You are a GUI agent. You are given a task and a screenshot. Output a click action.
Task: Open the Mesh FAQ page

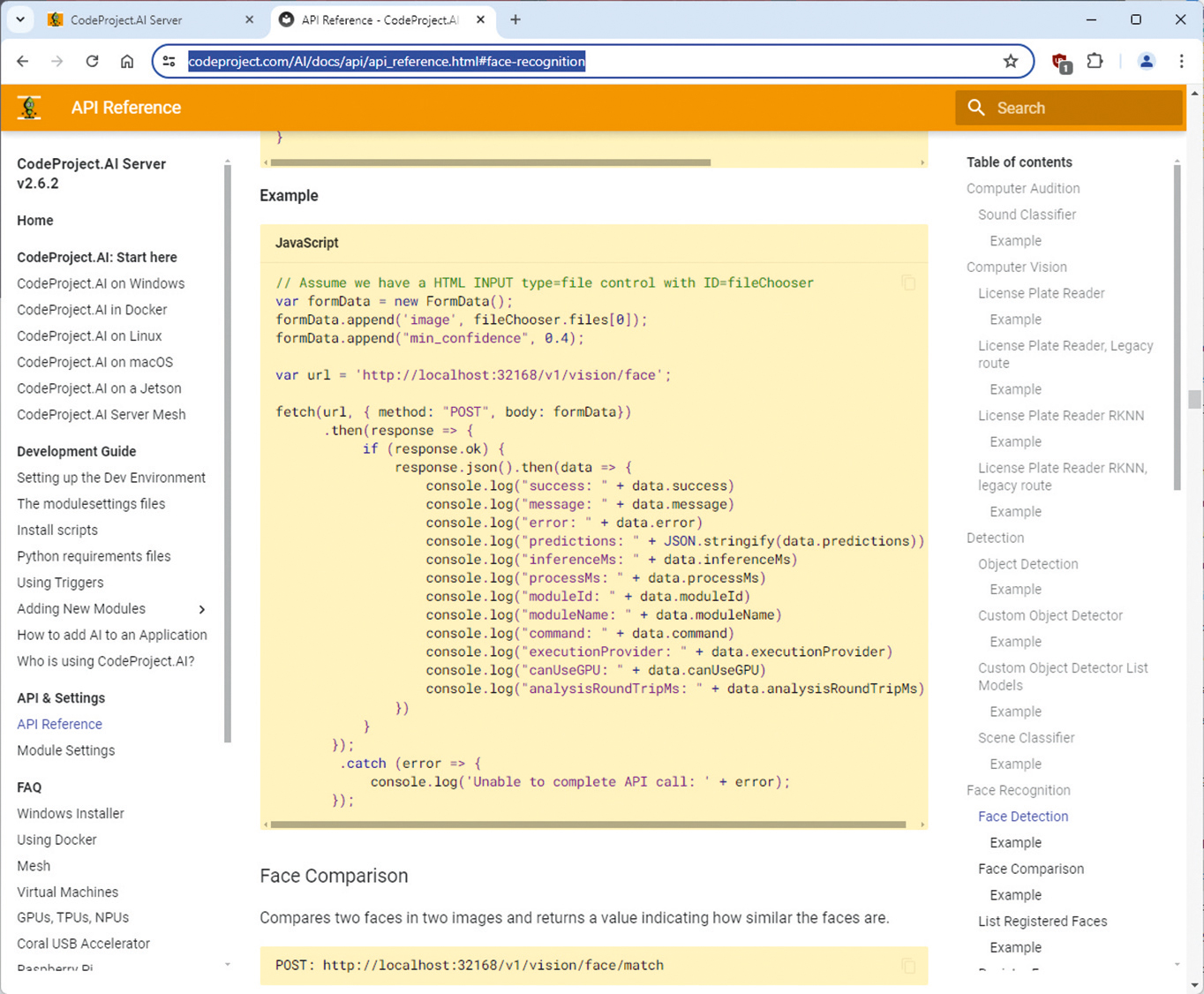[x=34, y=866]
